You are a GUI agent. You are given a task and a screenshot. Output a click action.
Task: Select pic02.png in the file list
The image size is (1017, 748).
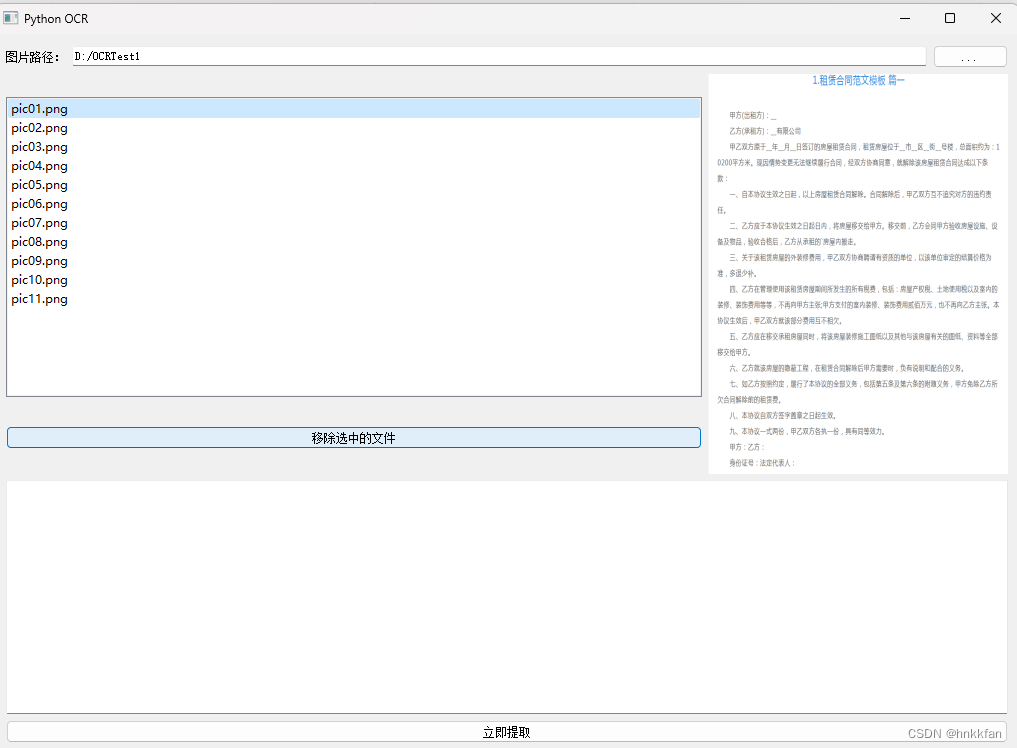[x=354, y=128]
